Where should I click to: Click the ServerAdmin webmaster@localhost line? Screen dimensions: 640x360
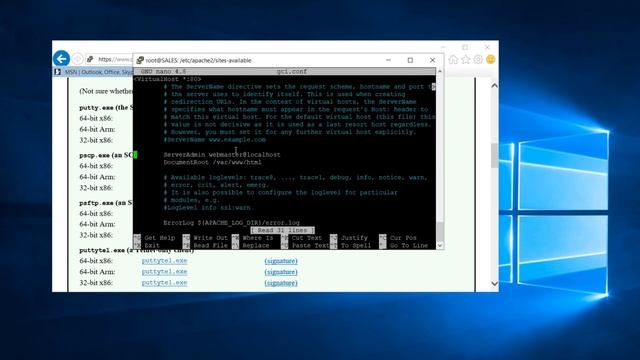[222, 155]
